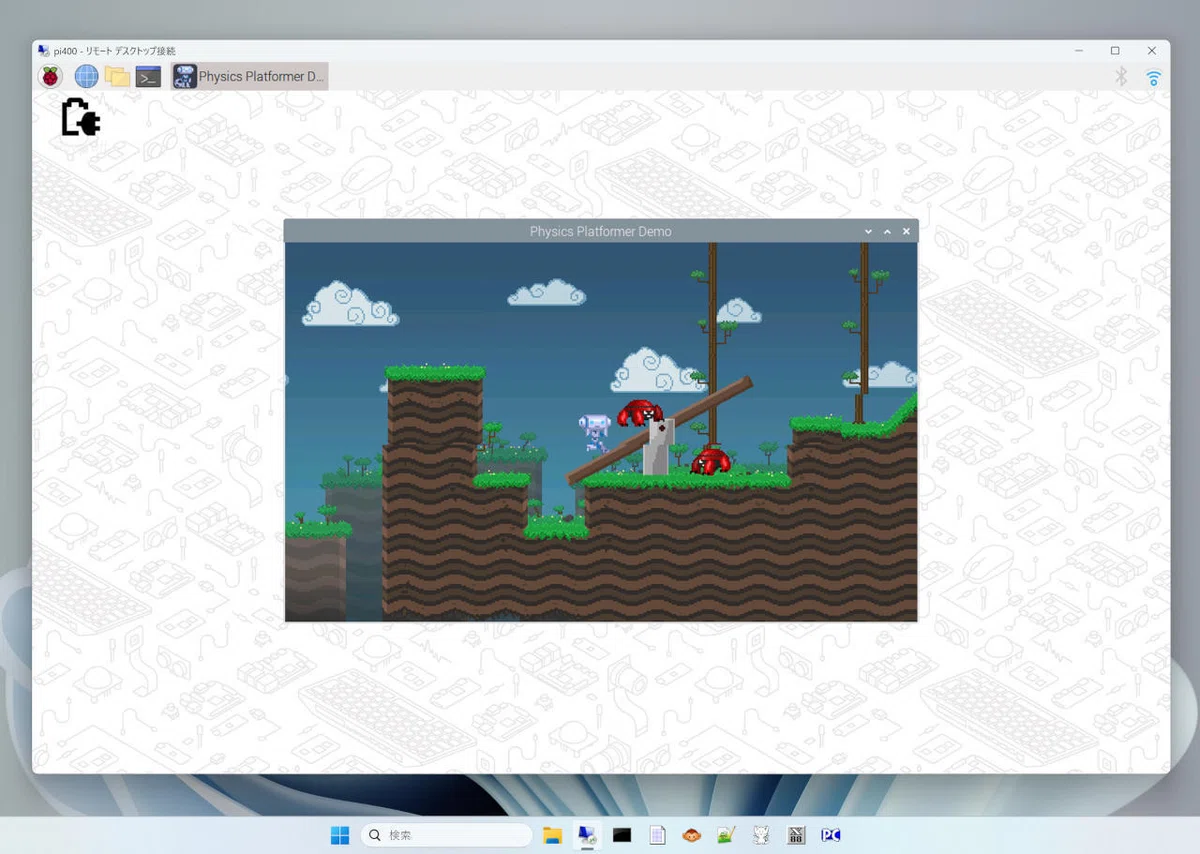This screenshot has height=854, width=1200.
Task: Open the black terminal taskbar icon
Action: point(622,834)
